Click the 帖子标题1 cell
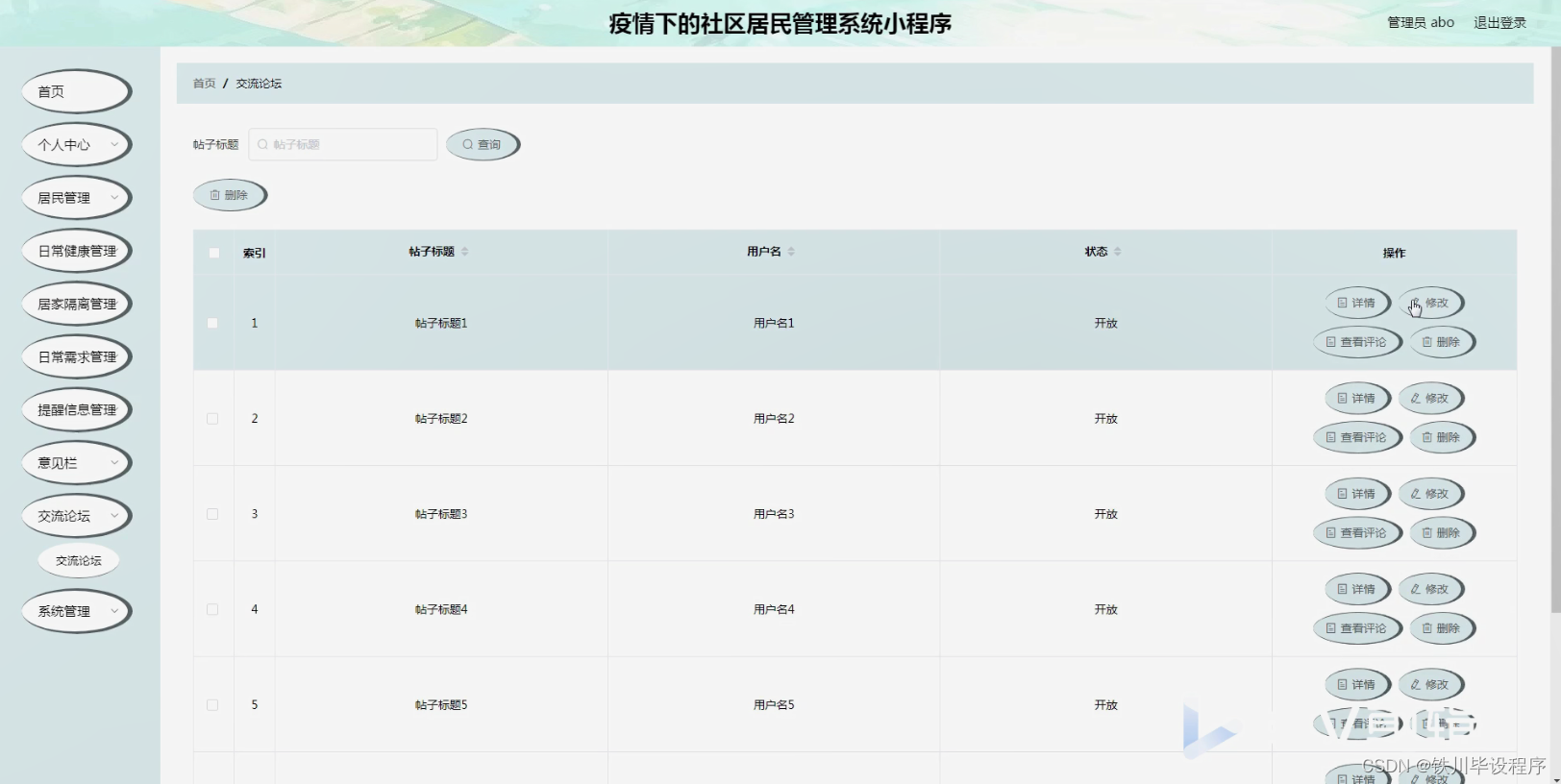This screenshot has height=784, width=1561. (441, 323)
